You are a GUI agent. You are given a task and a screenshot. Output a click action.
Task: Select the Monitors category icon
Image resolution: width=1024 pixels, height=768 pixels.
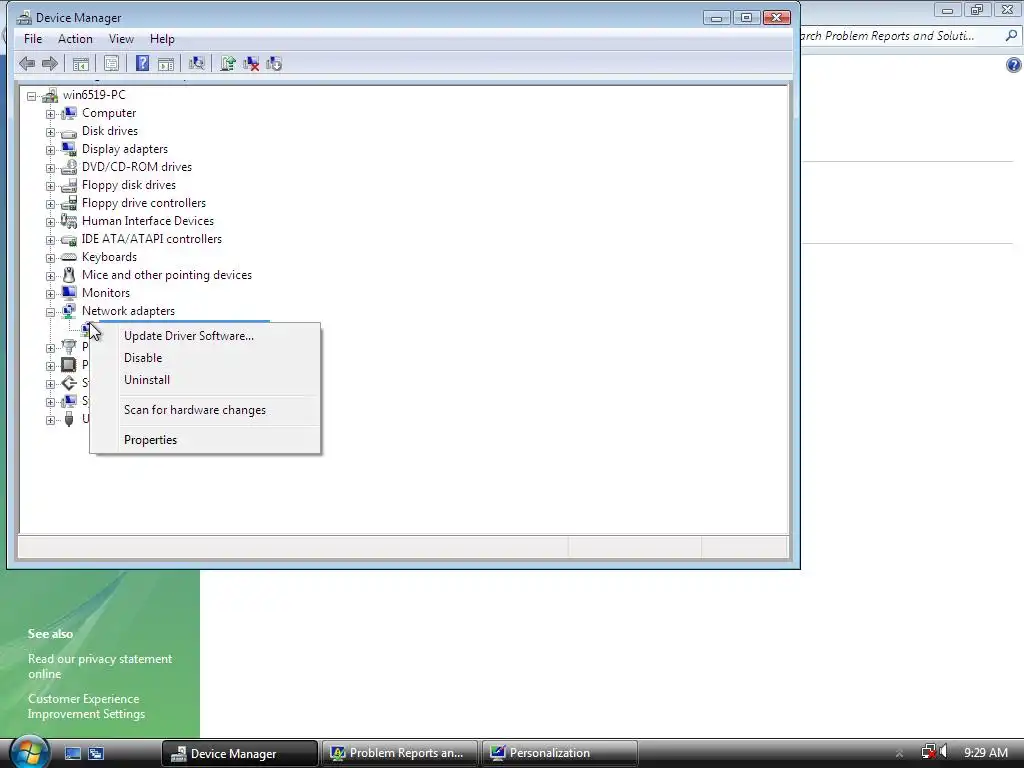[69, 293]
